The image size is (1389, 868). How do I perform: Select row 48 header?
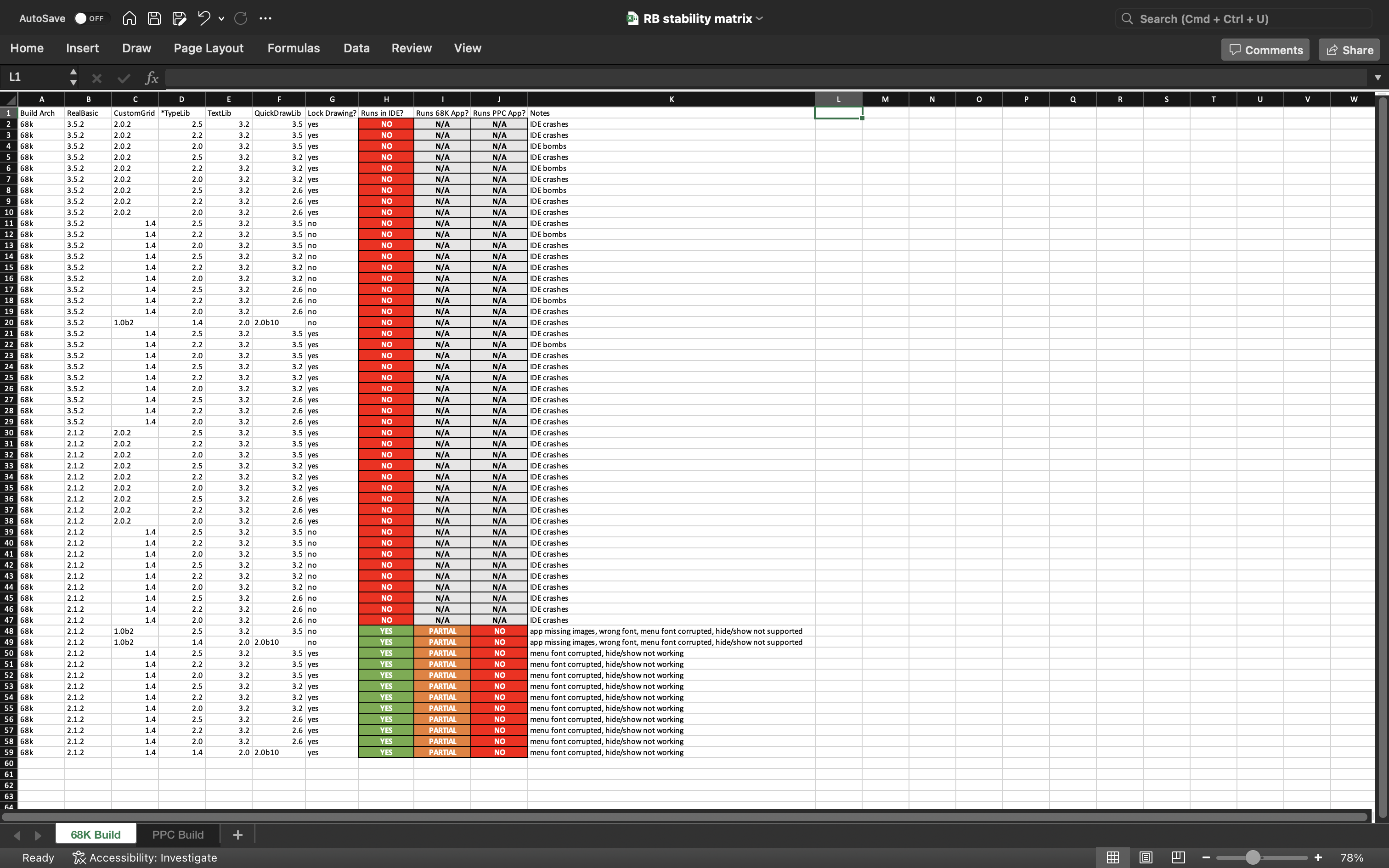click(9, 631)
